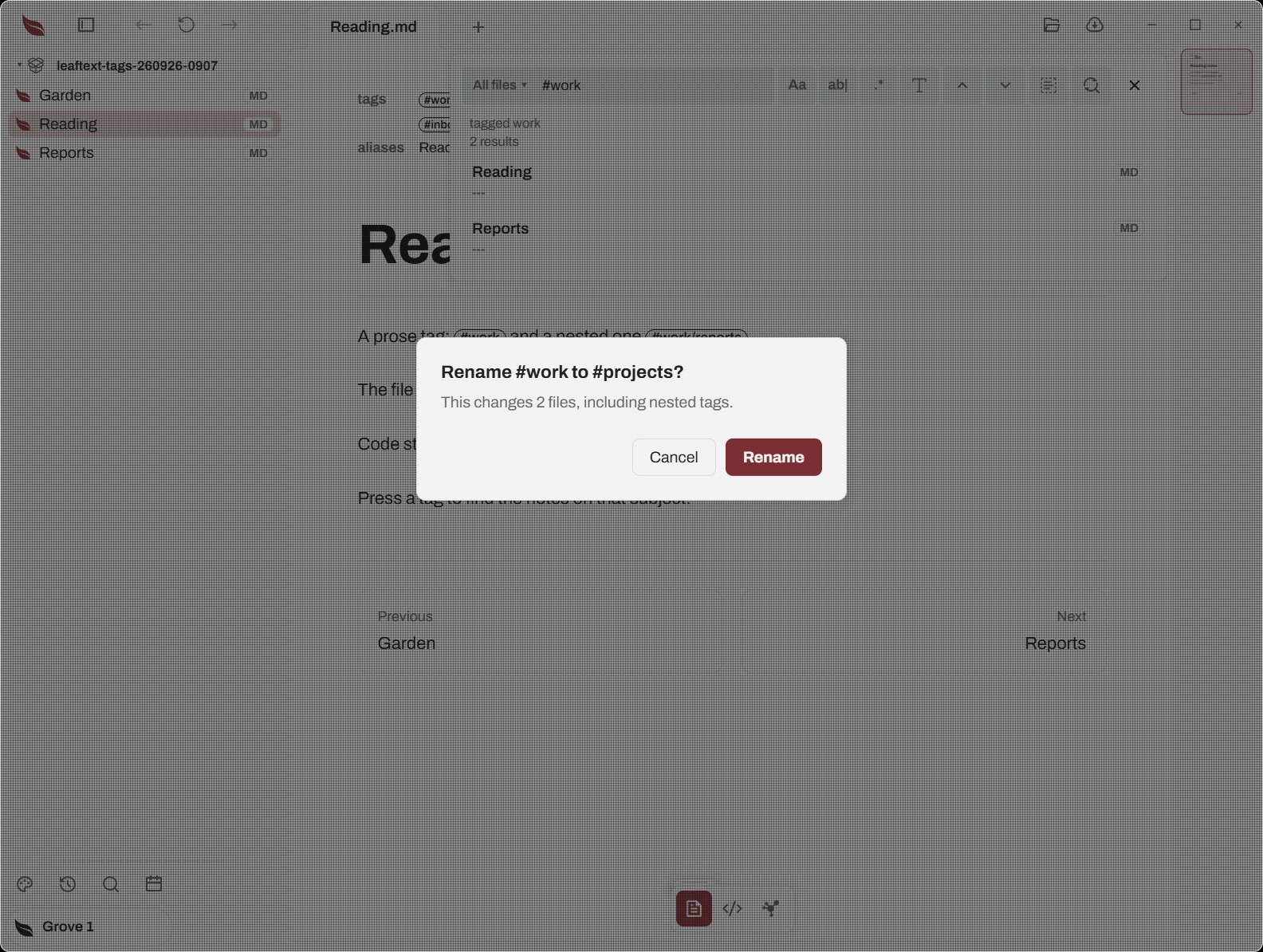Open the graph view icon
The width and height of the screenshot is (1263, 952).
pos(770,908)
